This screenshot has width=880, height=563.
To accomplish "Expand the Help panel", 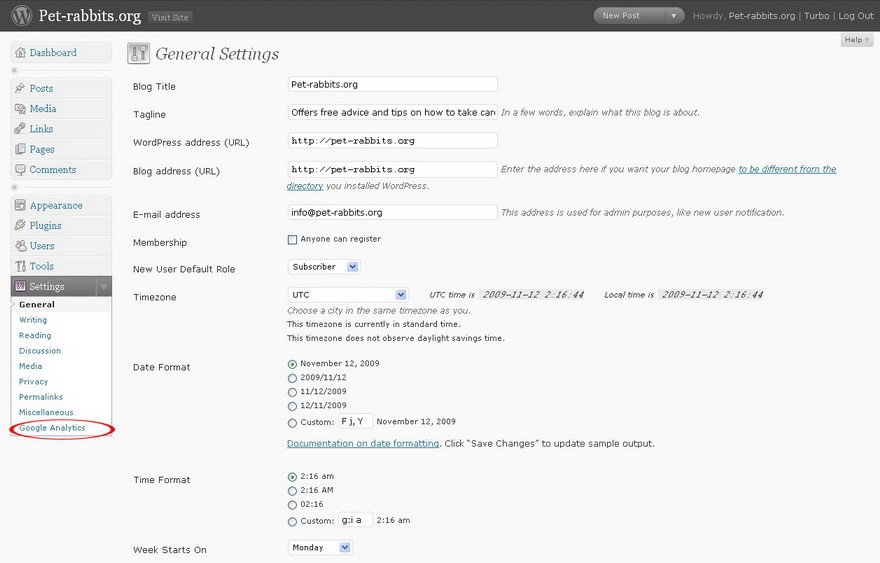I will [856, 40].
